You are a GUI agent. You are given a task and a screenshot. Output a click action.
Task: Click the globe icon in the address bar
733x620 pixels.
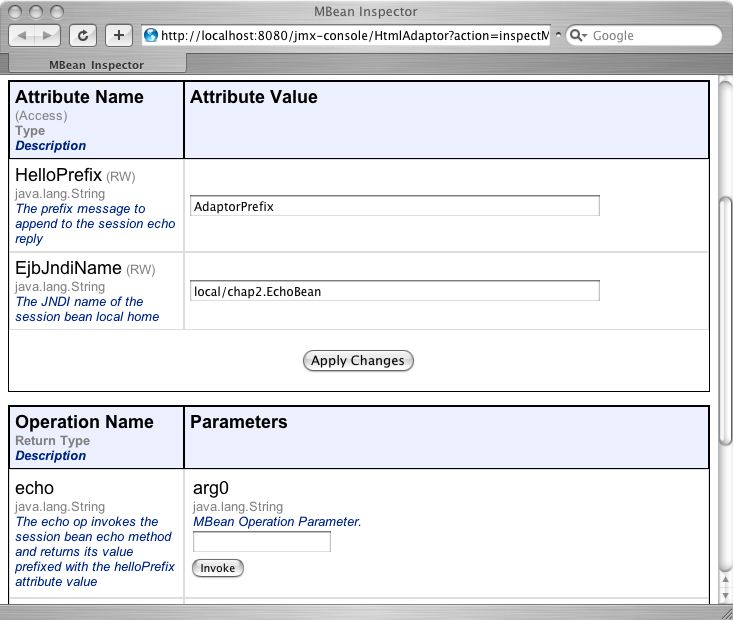[x=151, y=35]
